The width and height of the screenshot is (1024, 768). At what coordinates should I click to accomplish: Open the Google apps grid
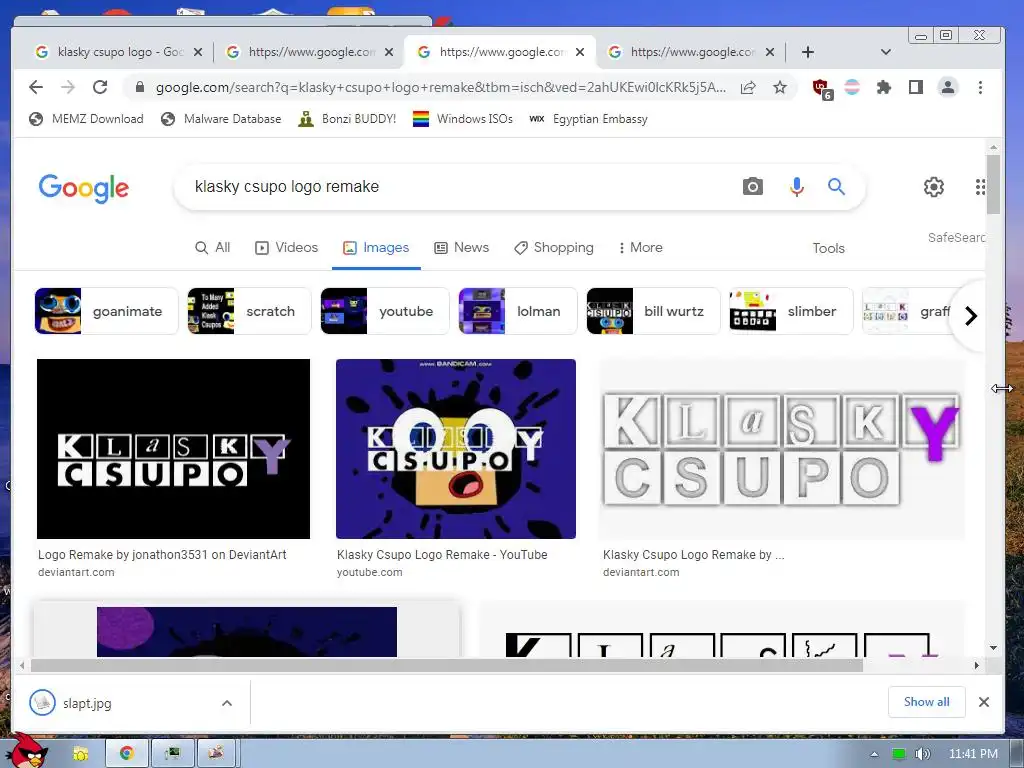[980, 187]
